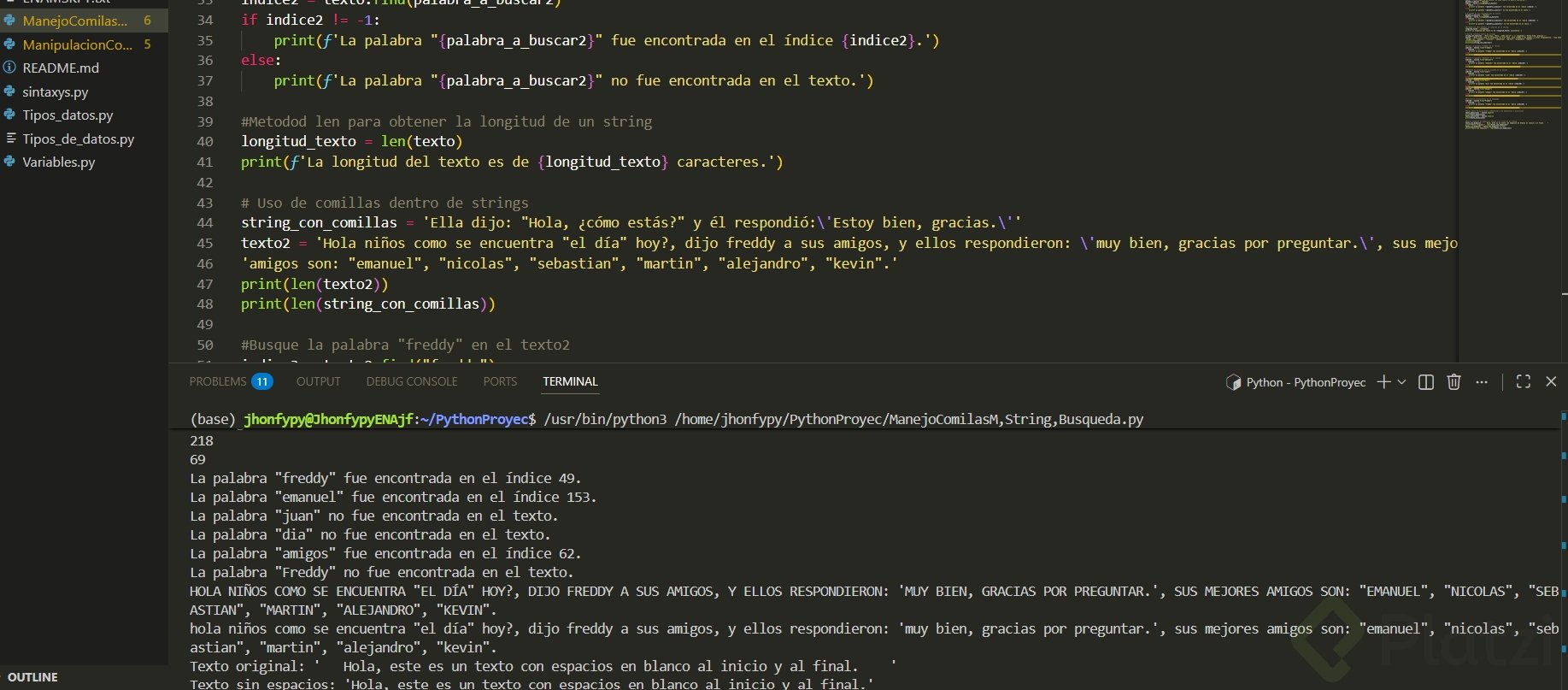Place cursor on 'longitud_texto = len(texto)'
Screen dimensions: 1568x690
(x=351, y=142)
